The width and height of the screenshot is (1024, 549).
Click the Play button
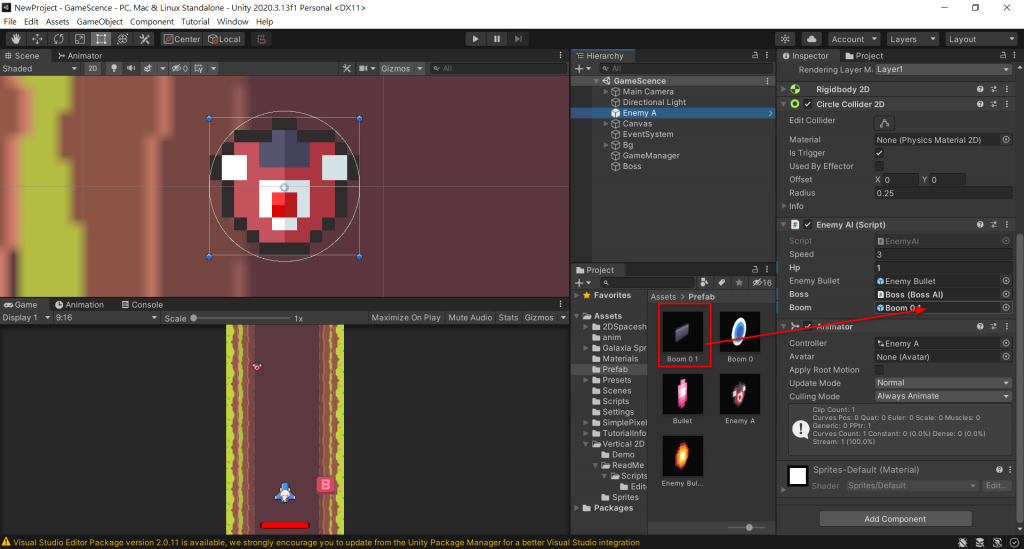click(x=475, y=39)
